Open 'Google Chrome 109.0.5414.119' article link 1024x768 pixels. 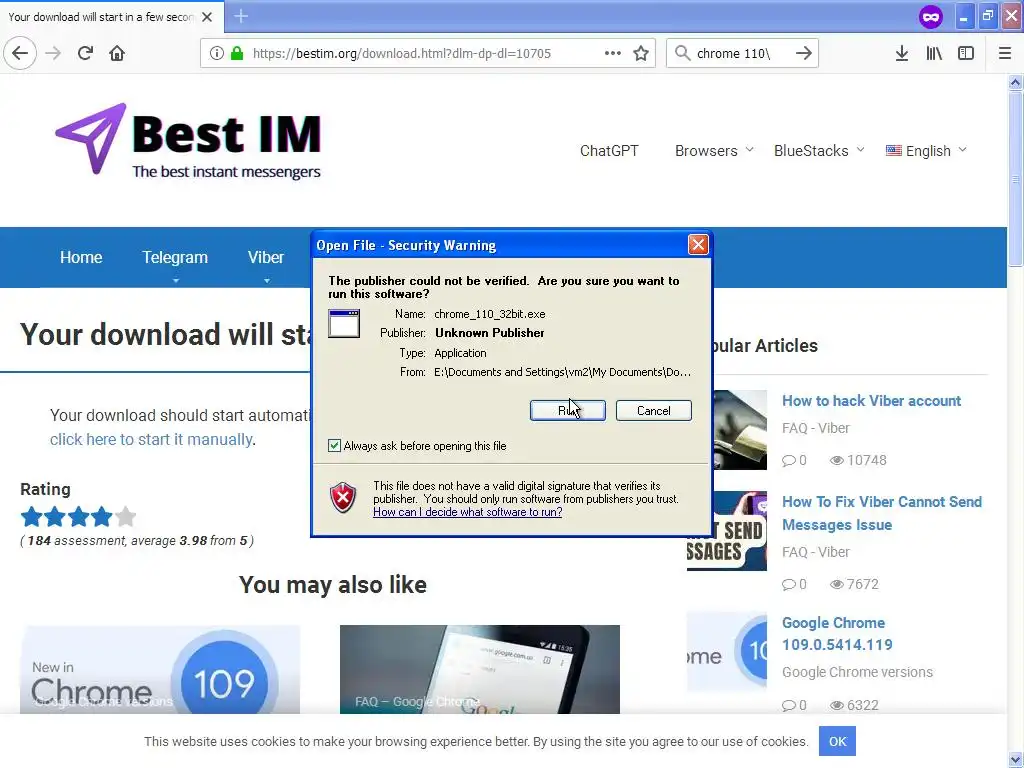(837, 633)
